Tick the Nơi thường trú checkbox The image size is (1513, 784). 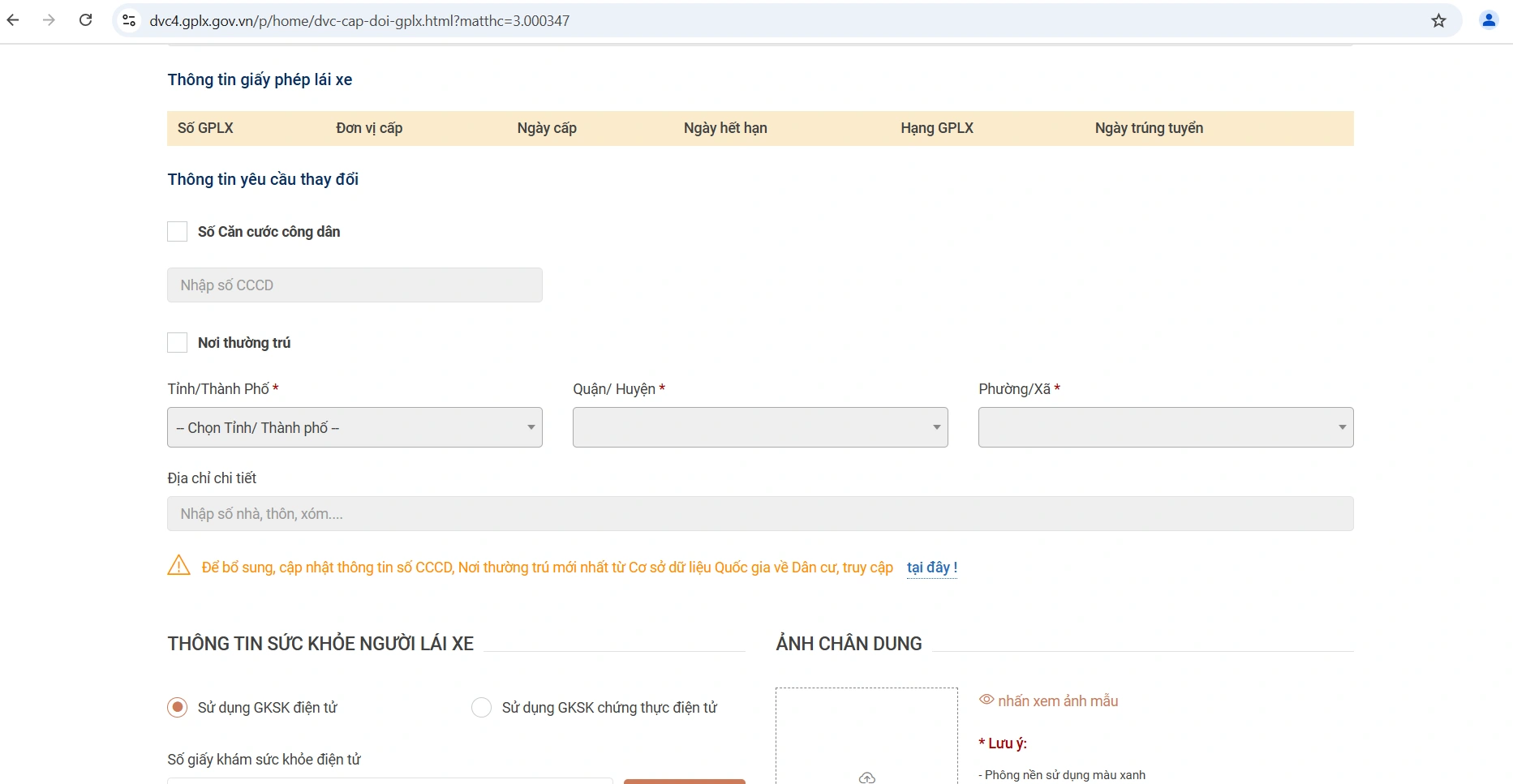click(177, 342)
